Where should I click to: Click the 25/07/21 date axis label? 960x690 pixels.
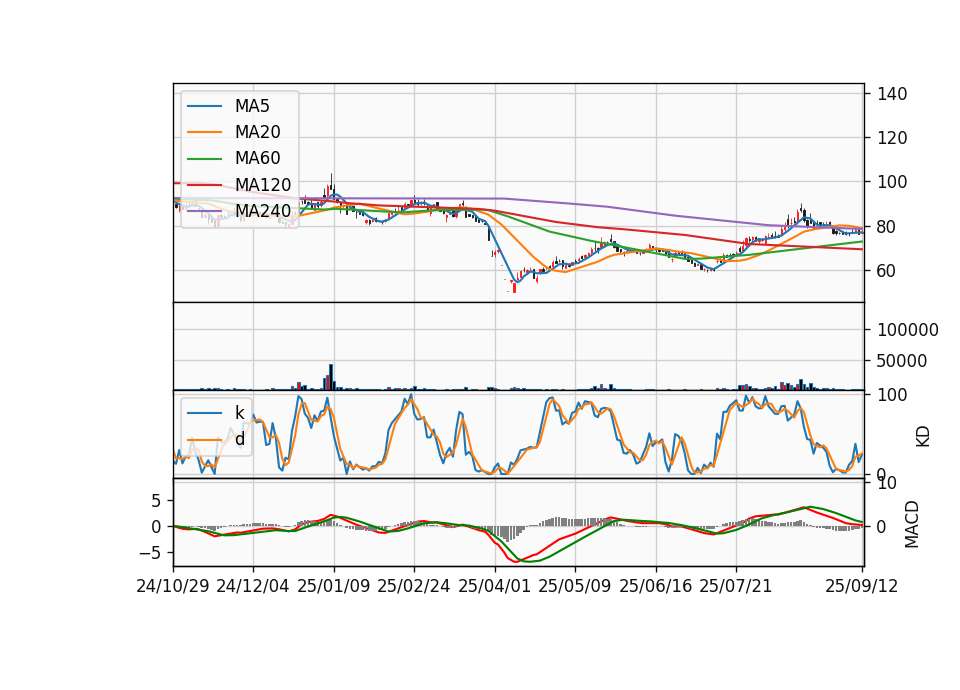pos(736,587)
